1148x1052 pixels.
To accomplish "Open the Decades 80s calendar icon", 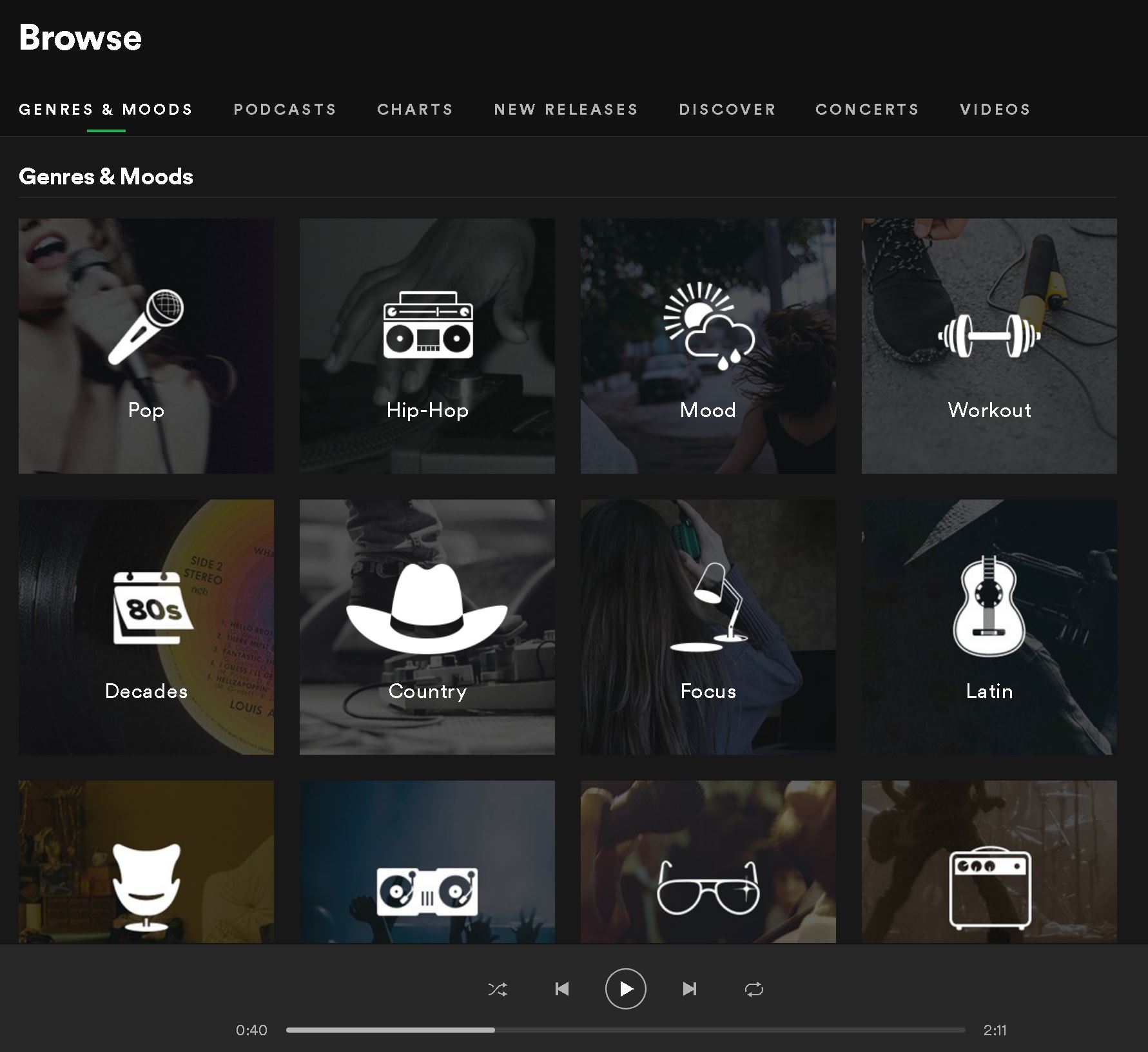I will click(x=153, y=607).
